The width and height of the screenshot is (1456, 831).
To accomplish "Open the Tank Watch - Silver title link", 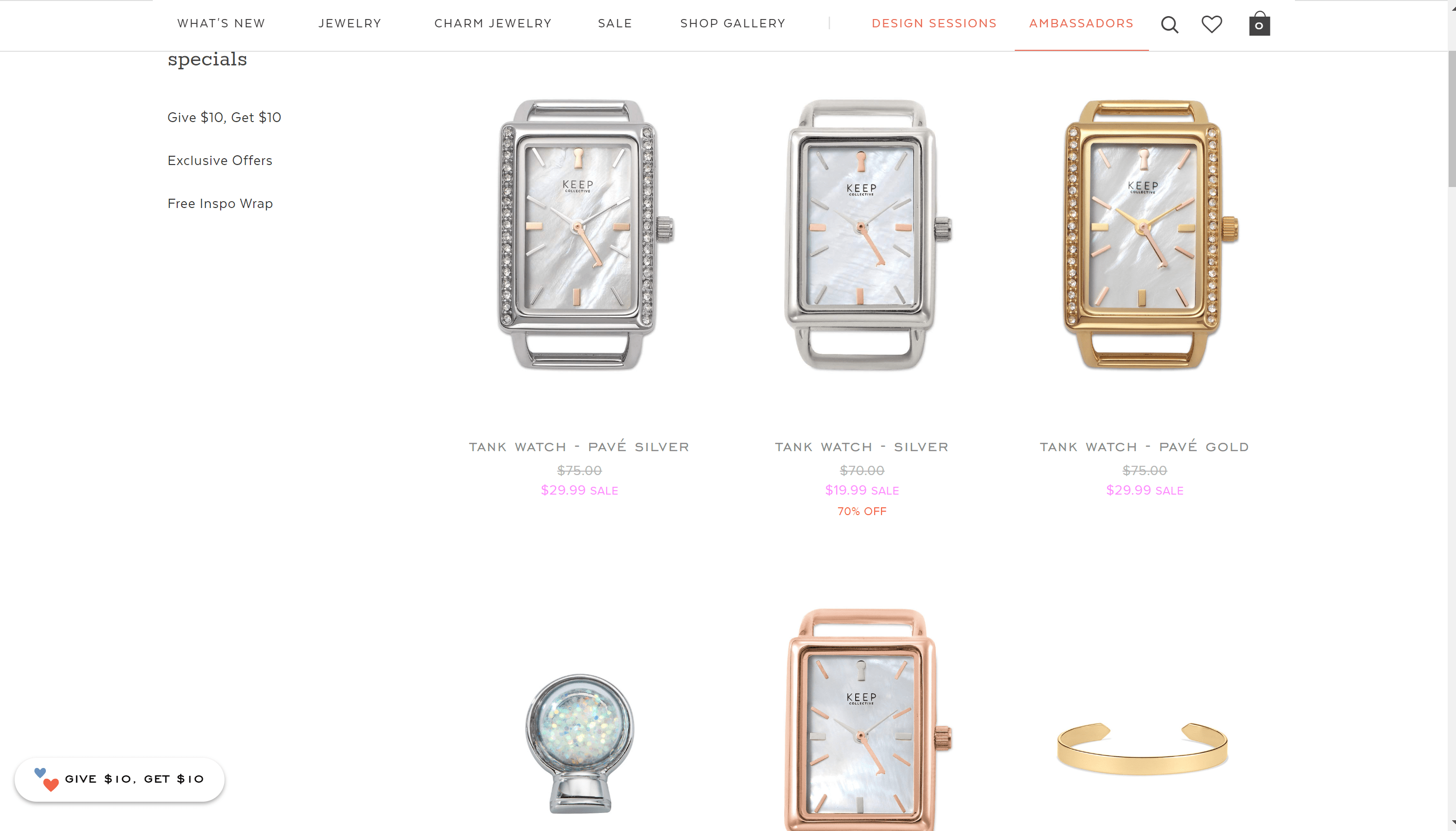I will point(861,447).
